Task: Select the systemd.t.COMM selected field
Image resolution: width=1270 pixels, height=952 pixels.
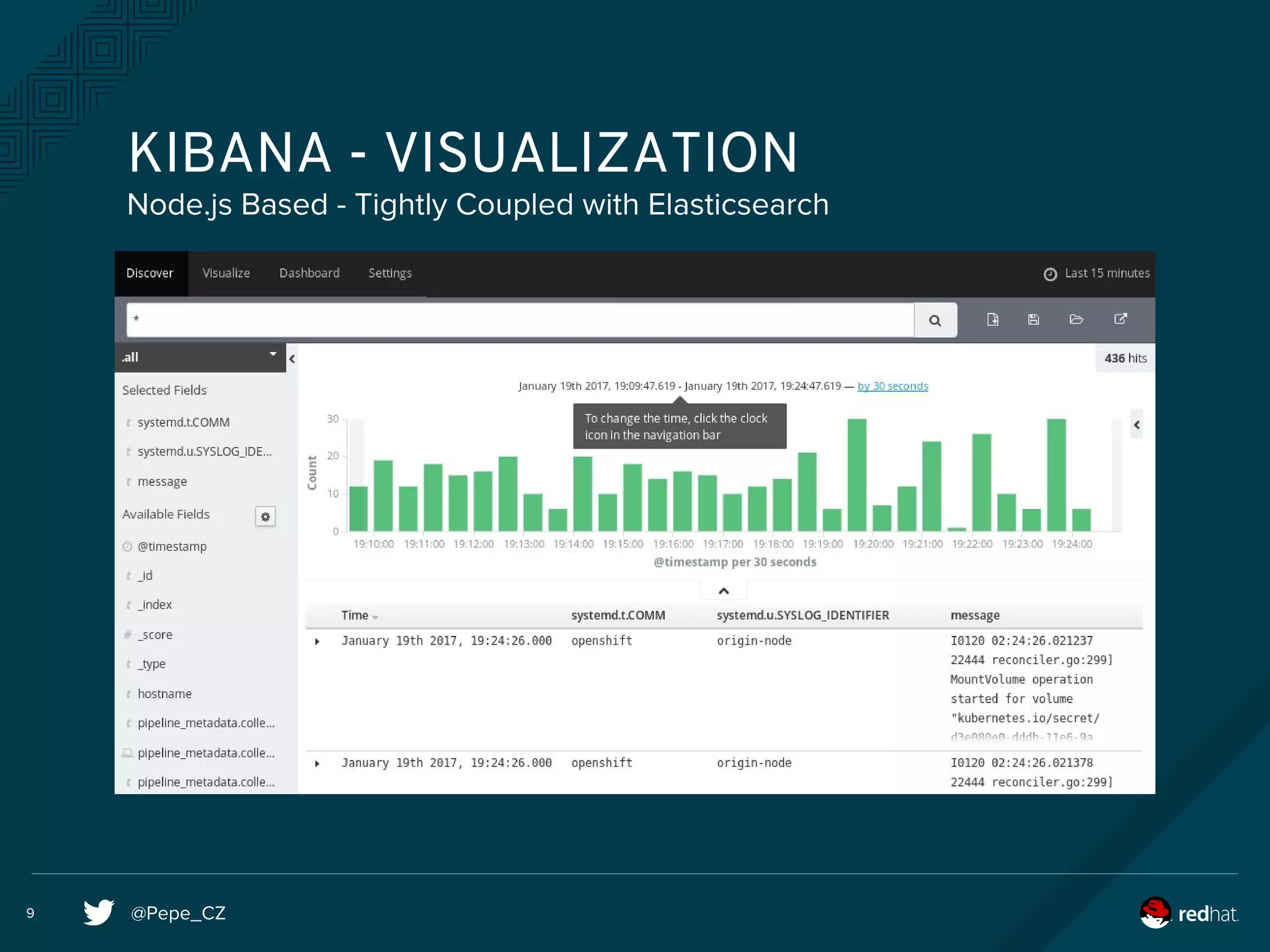Action: pyautogui.click(x=184, y=422)
